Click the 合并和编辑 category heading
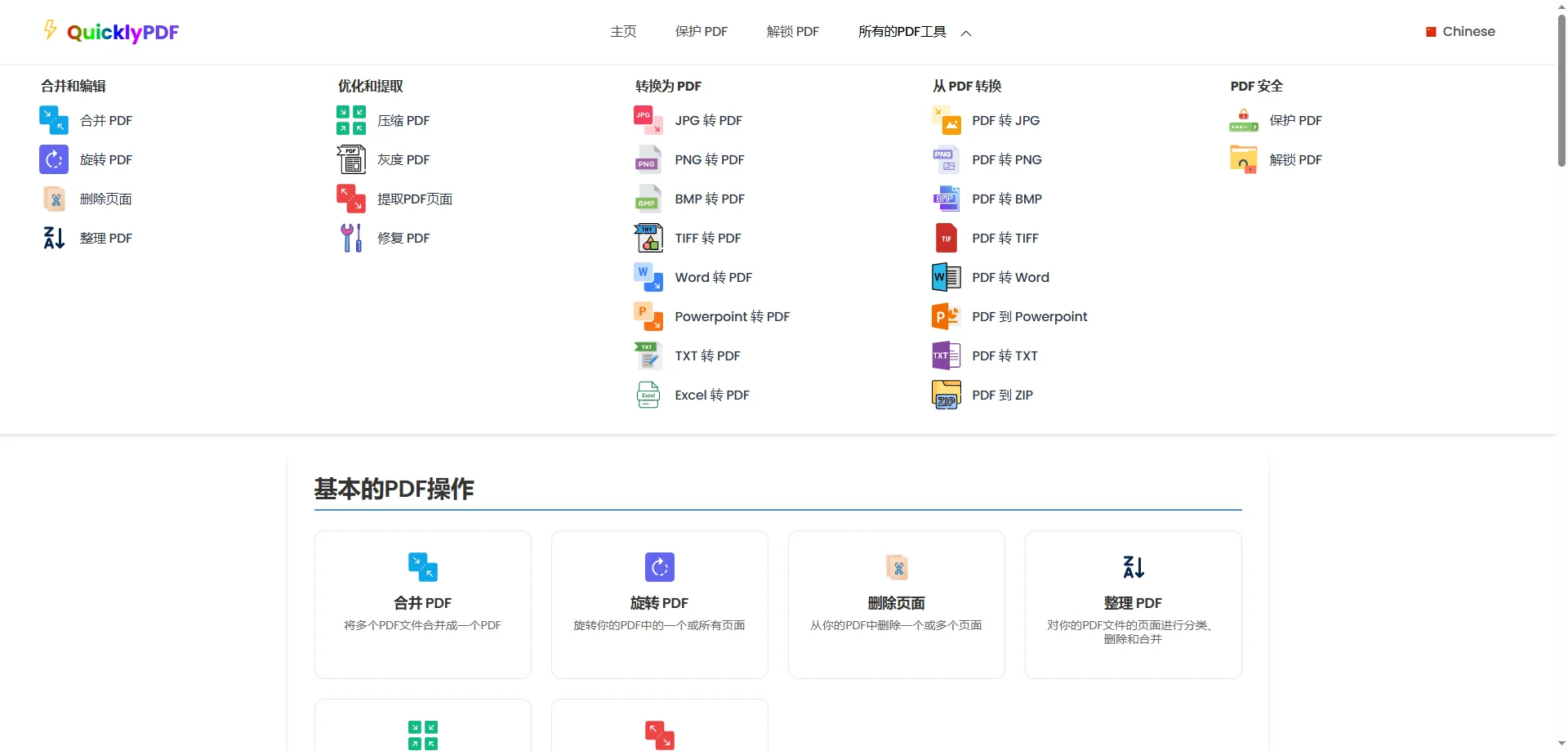 [73, 86]
